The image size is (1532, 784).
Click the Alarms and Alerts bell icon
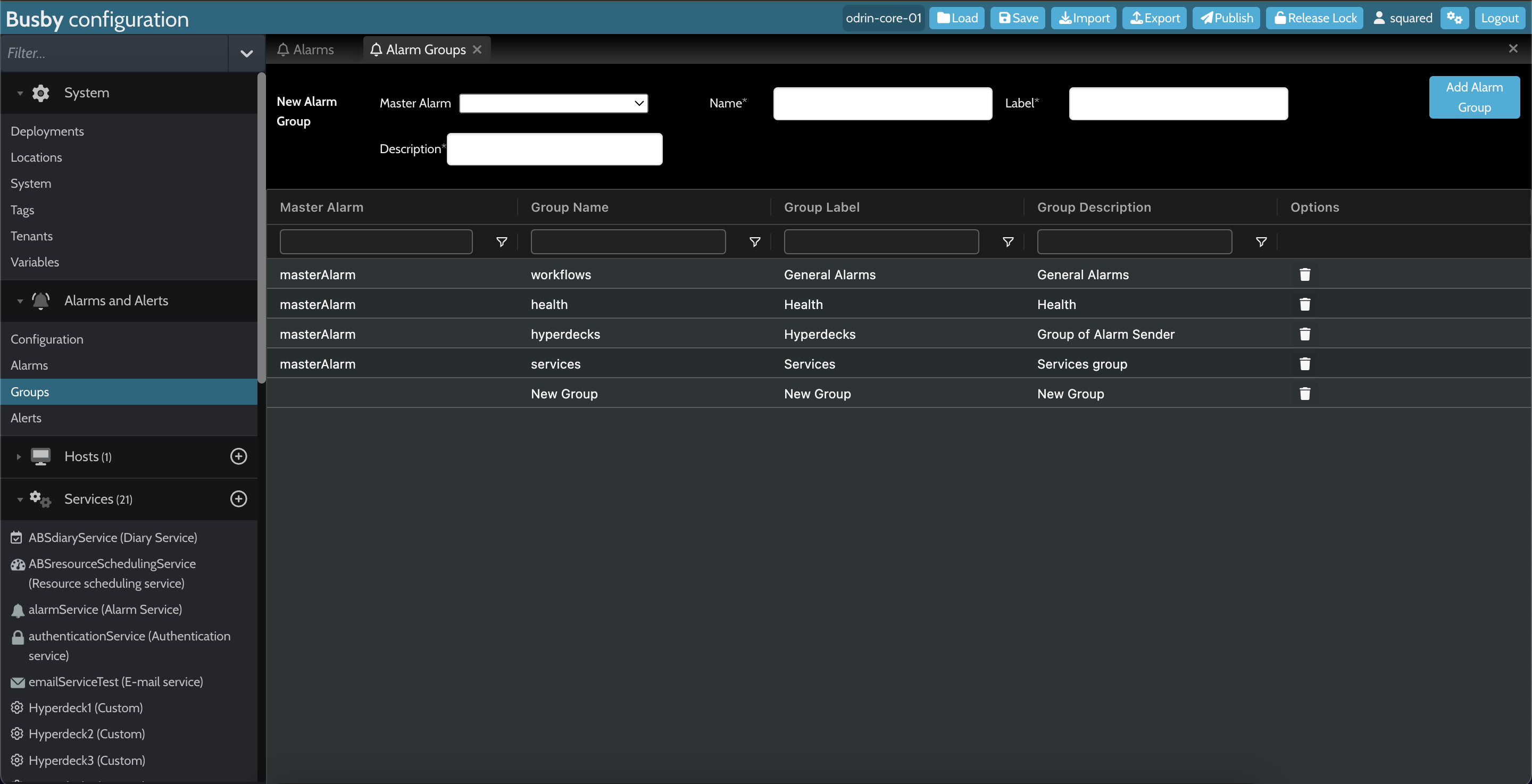click(40, 301)
